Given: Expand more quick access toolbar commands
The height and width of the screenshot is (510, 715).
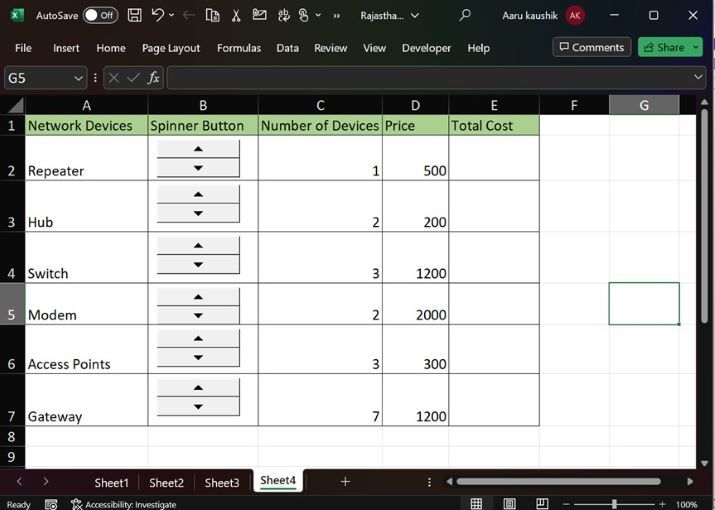Looking at the screenshot, I should [337, 16].
